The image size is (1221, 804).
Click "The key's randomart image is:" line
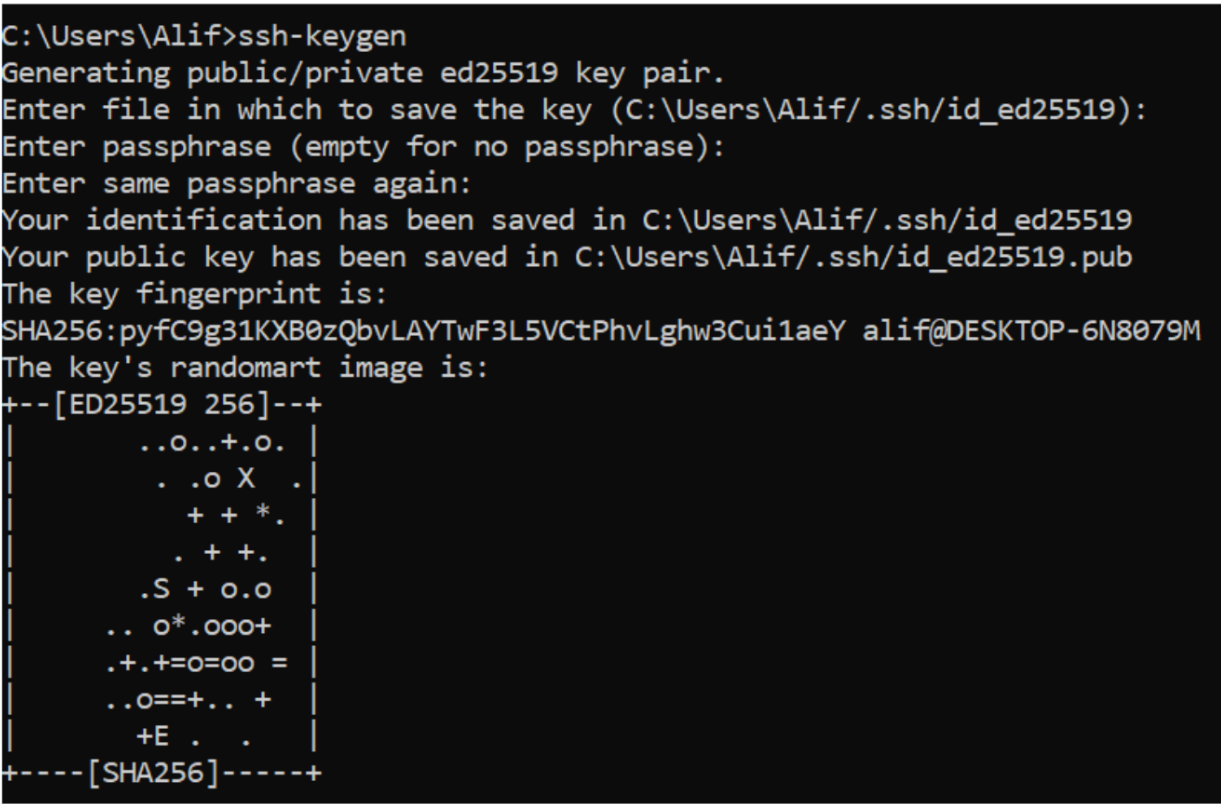243,367
